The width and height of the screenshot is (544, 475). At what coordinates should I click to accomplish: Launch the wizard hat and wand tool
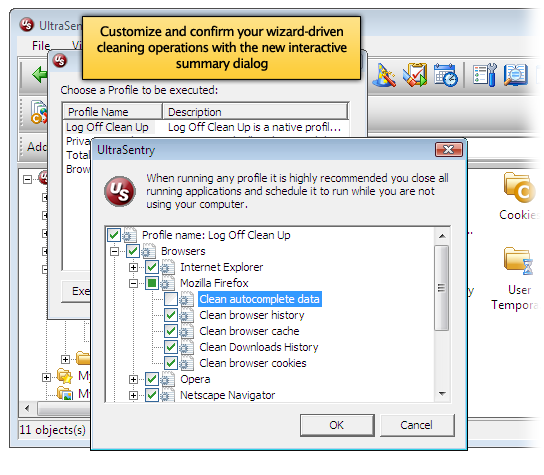[384, 75]
